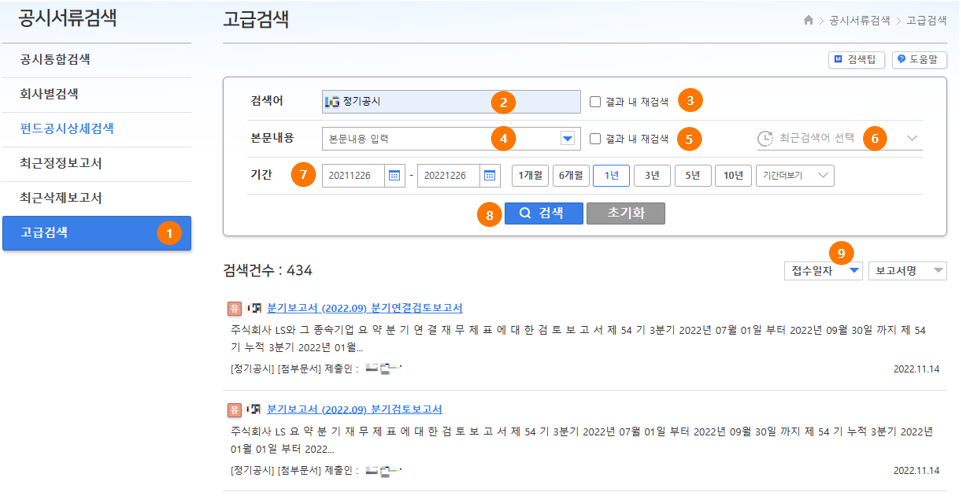
Task: Click 공시서류검색 in breadcrumb
Action: point(859,21)
